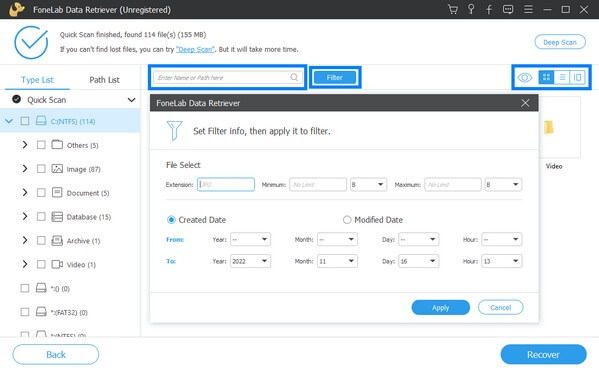Viewport: 599px width, 376px height.
Task: Click the Recover button
Action: 543,355
